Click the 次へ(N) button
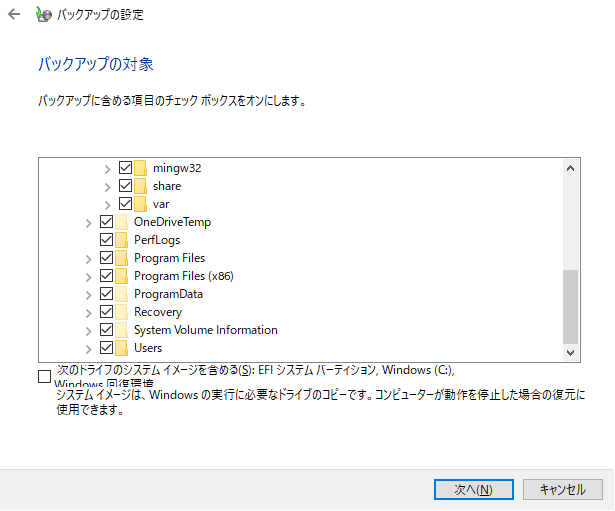The image size is (615, 511). point(474,489)
